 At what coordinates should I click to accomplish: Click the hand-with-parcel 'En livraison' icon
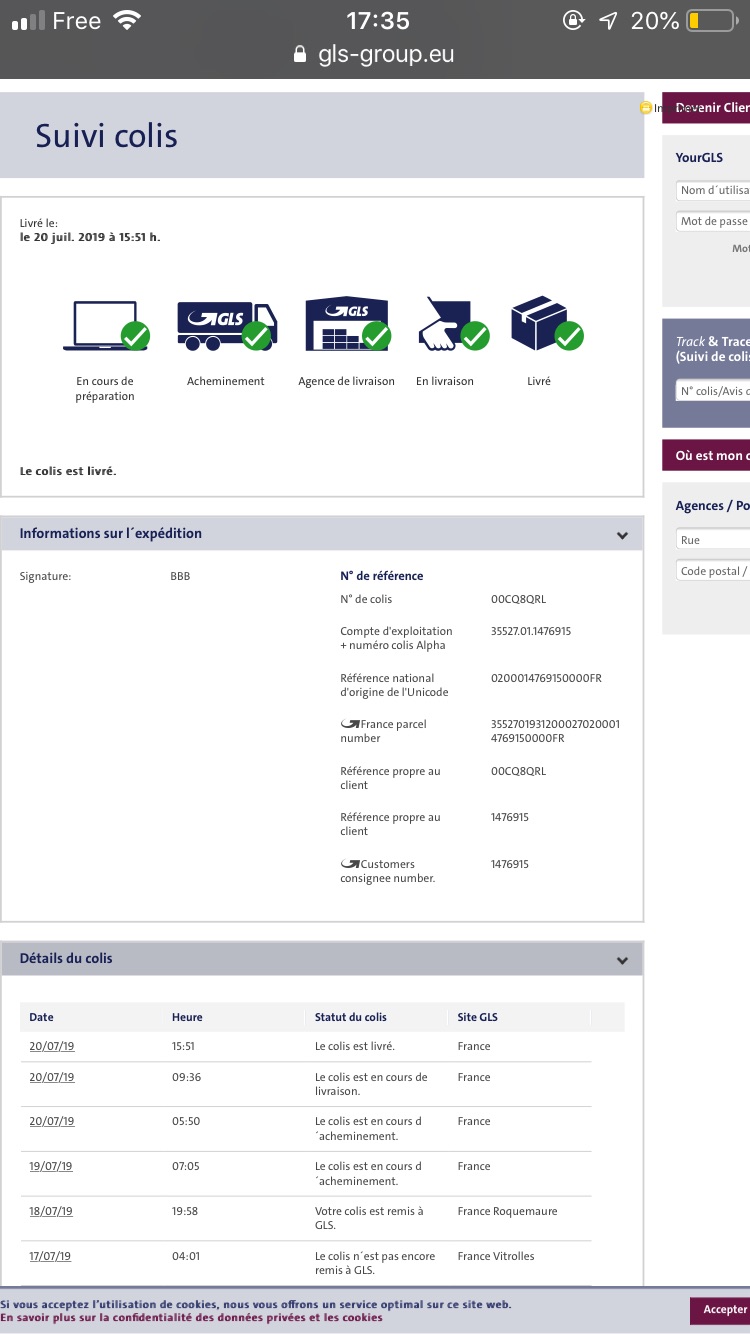(x=453, y=323)
